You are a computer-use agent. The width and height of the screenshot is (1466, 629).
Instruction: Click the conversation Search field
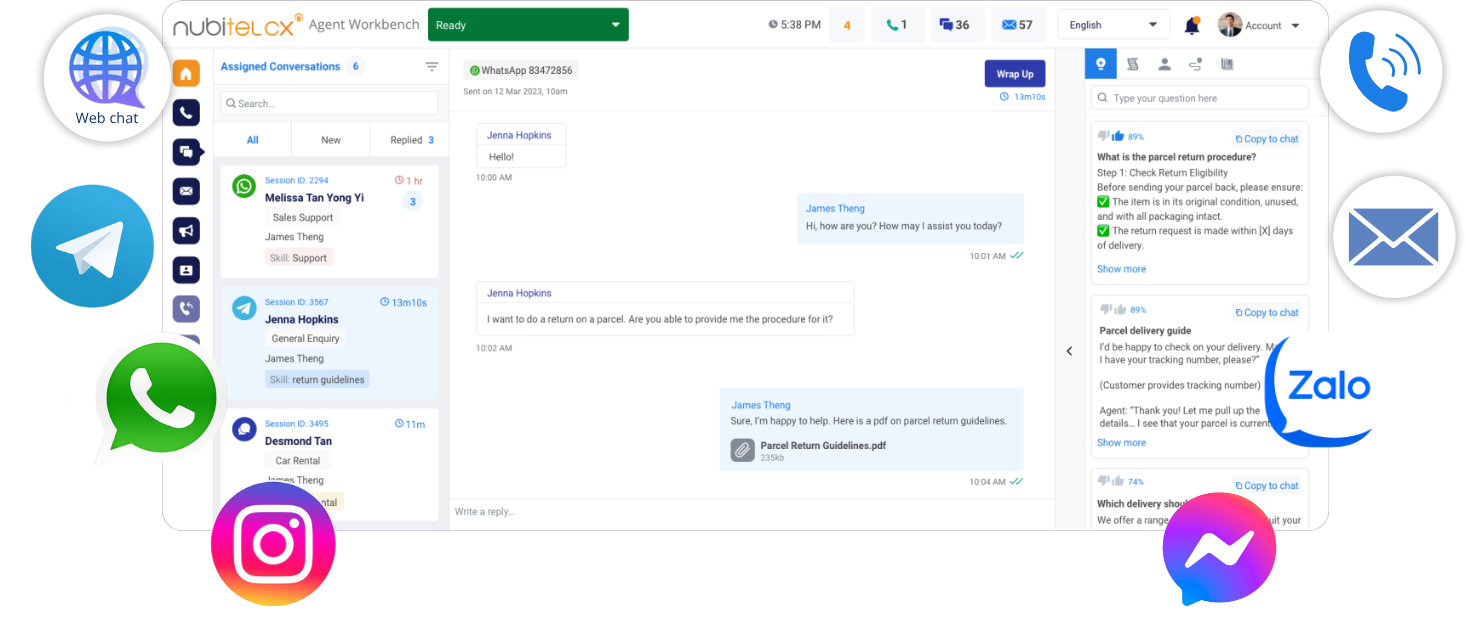[329, 103]
